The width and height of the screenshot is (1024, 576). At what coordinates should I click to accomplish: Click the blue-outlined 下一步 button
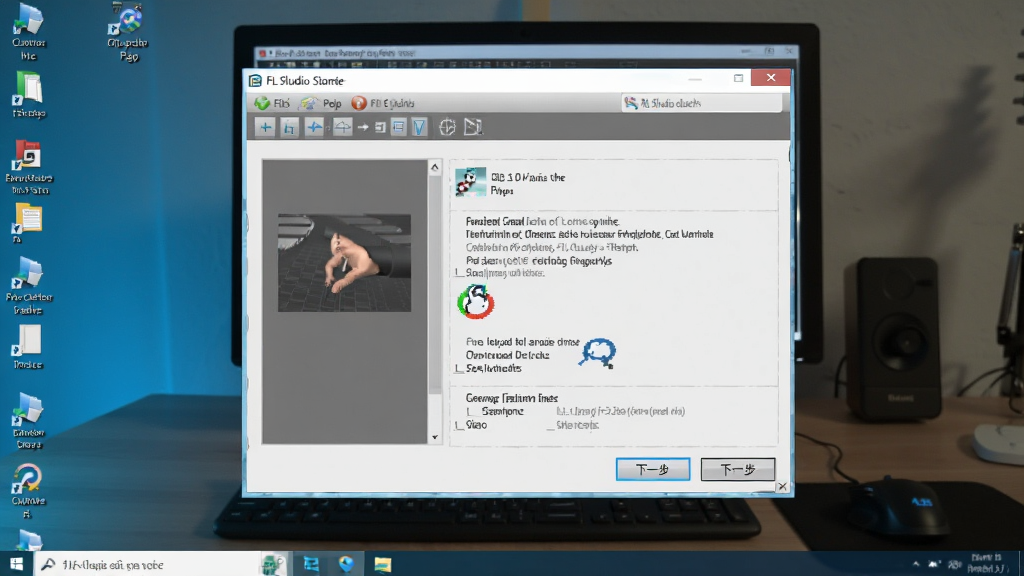pos(652,469)
